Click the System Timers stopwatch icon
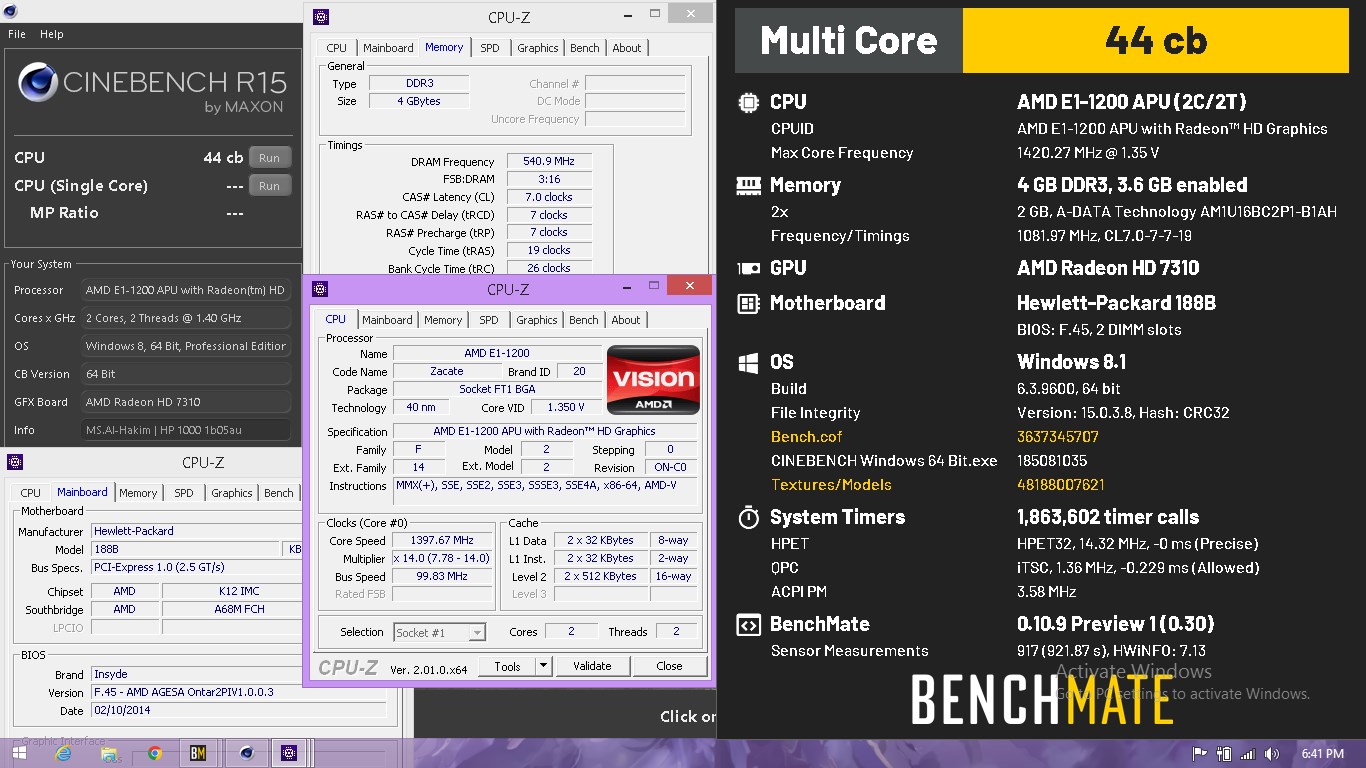 click(747, 517)
